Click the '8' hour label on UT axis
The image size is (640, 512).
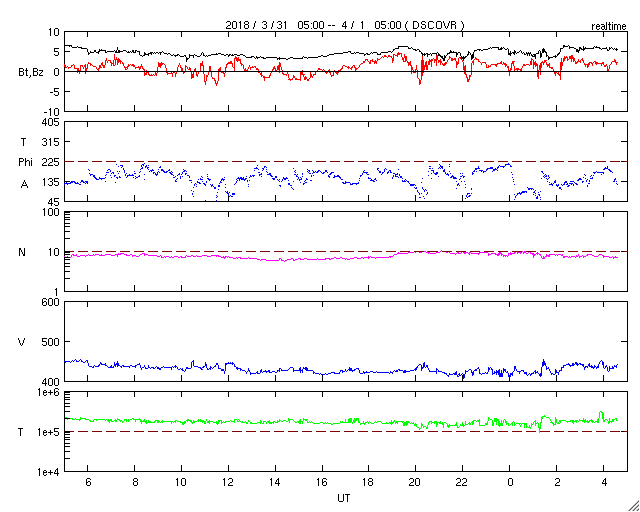[135, 482]
